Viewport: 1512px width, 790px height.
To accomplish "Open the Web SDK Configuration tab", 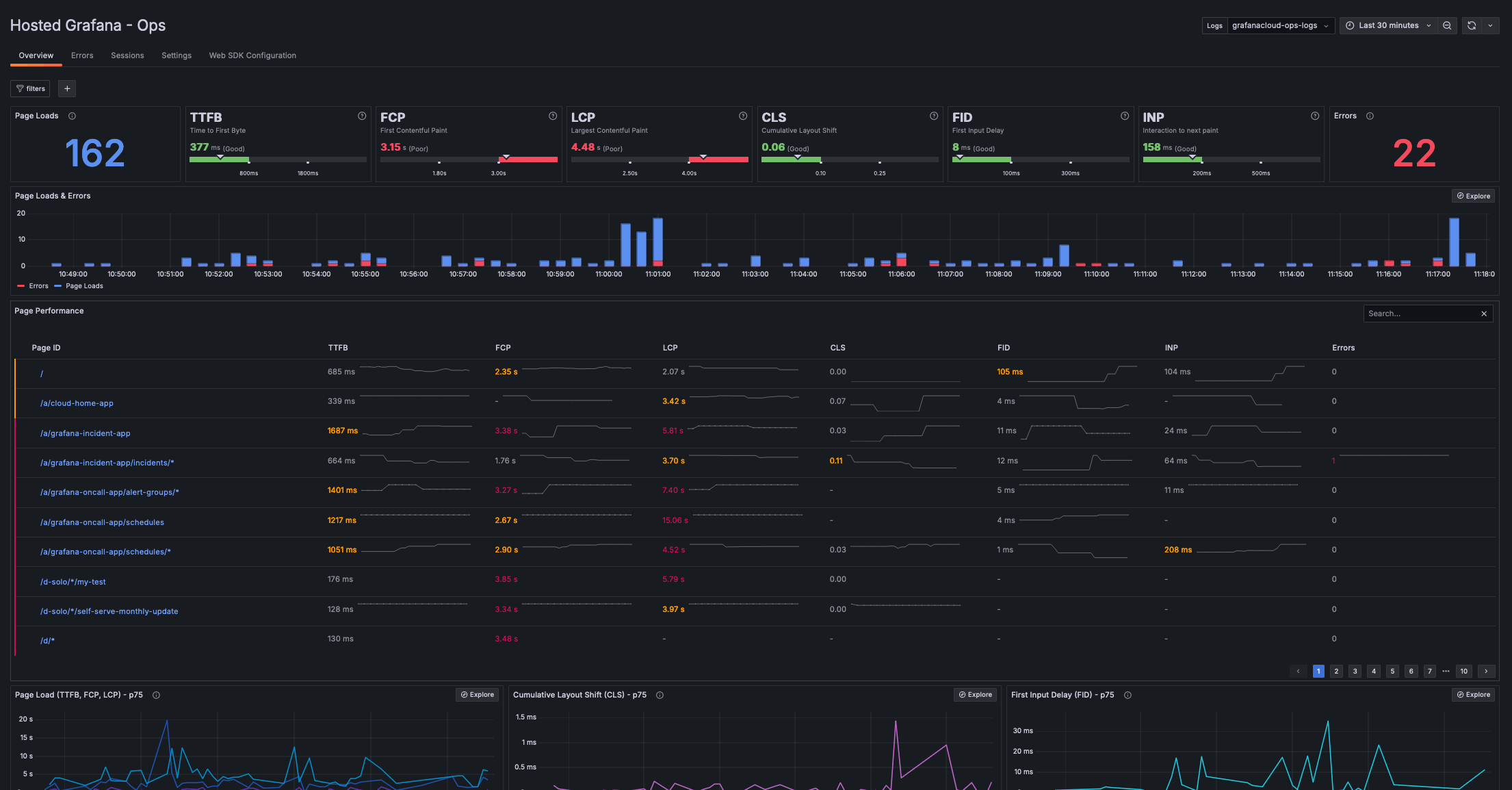I will point(252,55).
